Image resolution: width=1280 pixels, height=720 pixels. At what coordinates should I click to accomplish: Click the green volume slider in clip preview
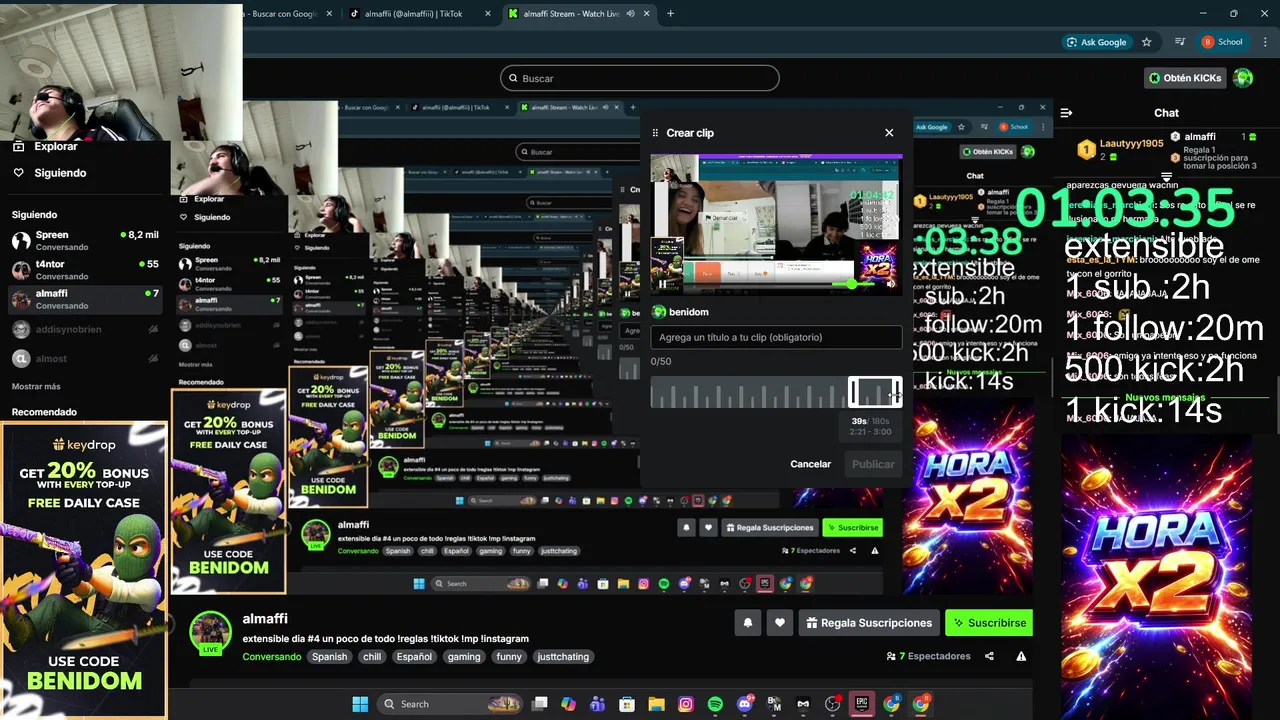tap(851, 284)
